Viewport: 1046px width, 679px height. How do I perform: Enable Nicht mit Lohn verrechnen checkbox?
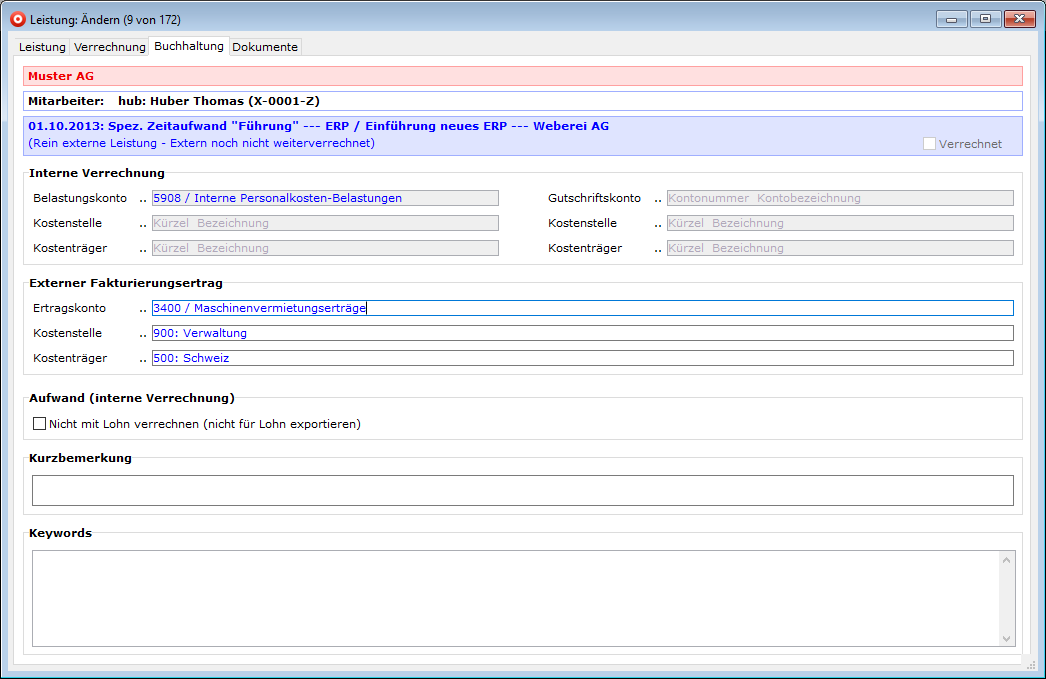[40, 424]
